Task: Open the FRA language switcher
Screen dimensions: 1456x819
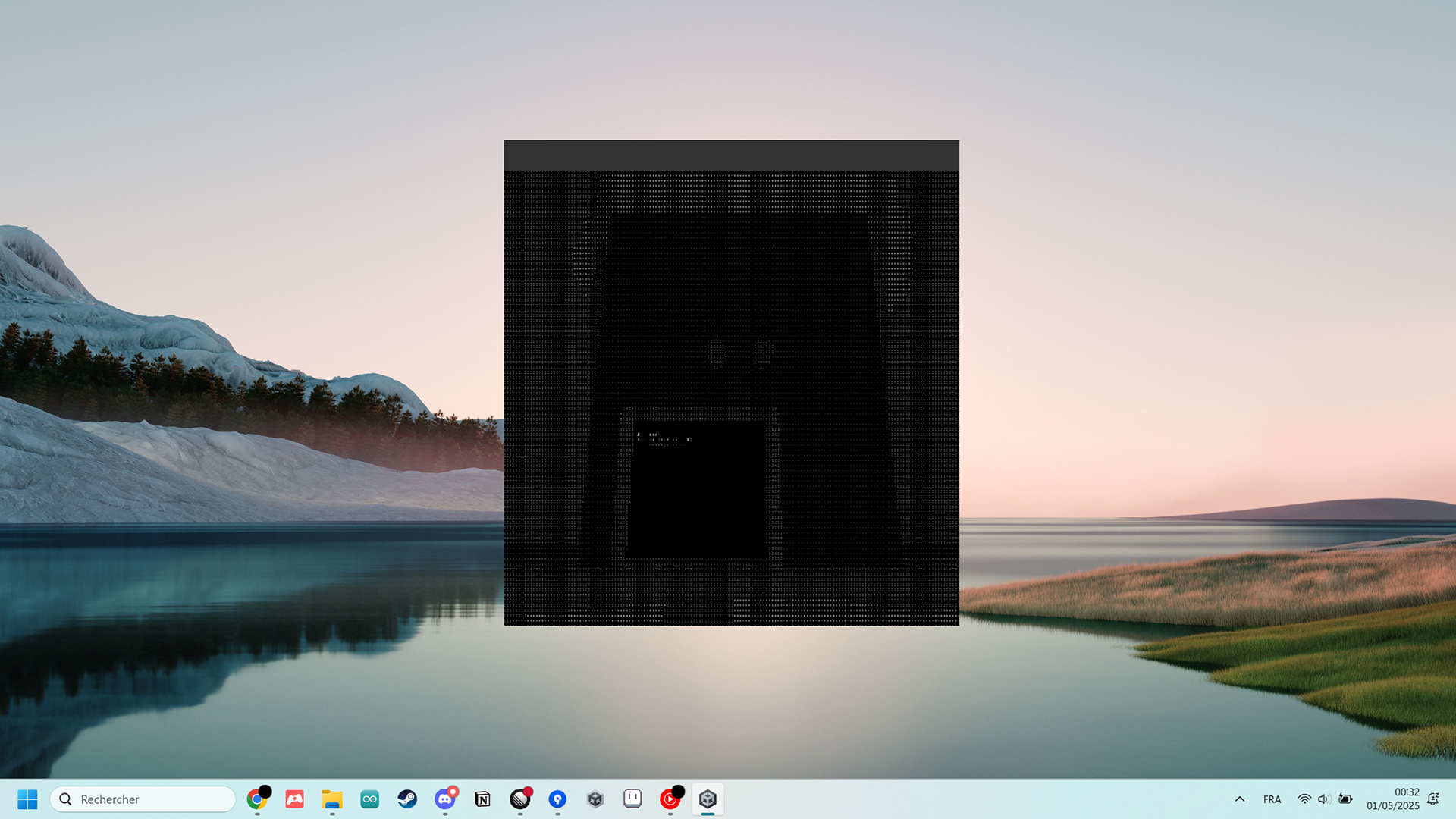Action: tap(1272, 799)
